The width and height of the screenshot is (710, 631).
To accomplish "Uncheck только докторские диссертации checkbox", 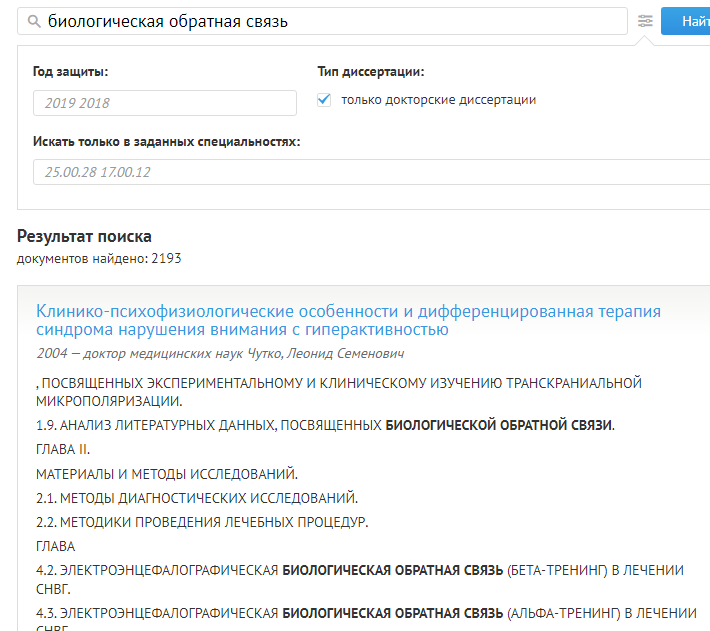I will [x=324, y=100].
